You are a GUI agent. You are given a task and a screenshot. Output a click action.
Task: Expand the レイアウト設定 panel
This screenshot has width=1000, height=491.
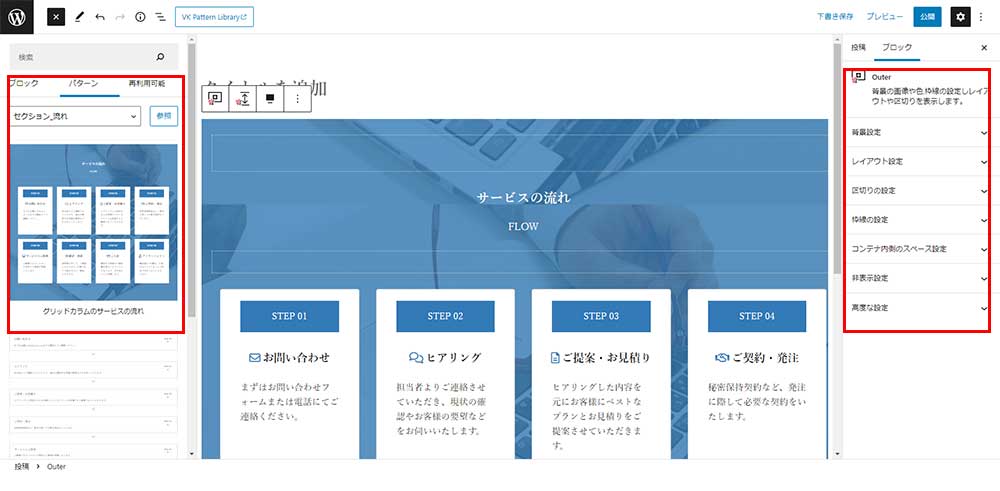pos(917,161)
